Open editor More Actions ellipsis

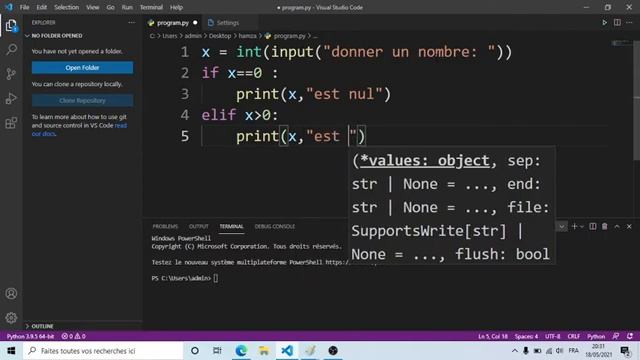coord(629,22)
